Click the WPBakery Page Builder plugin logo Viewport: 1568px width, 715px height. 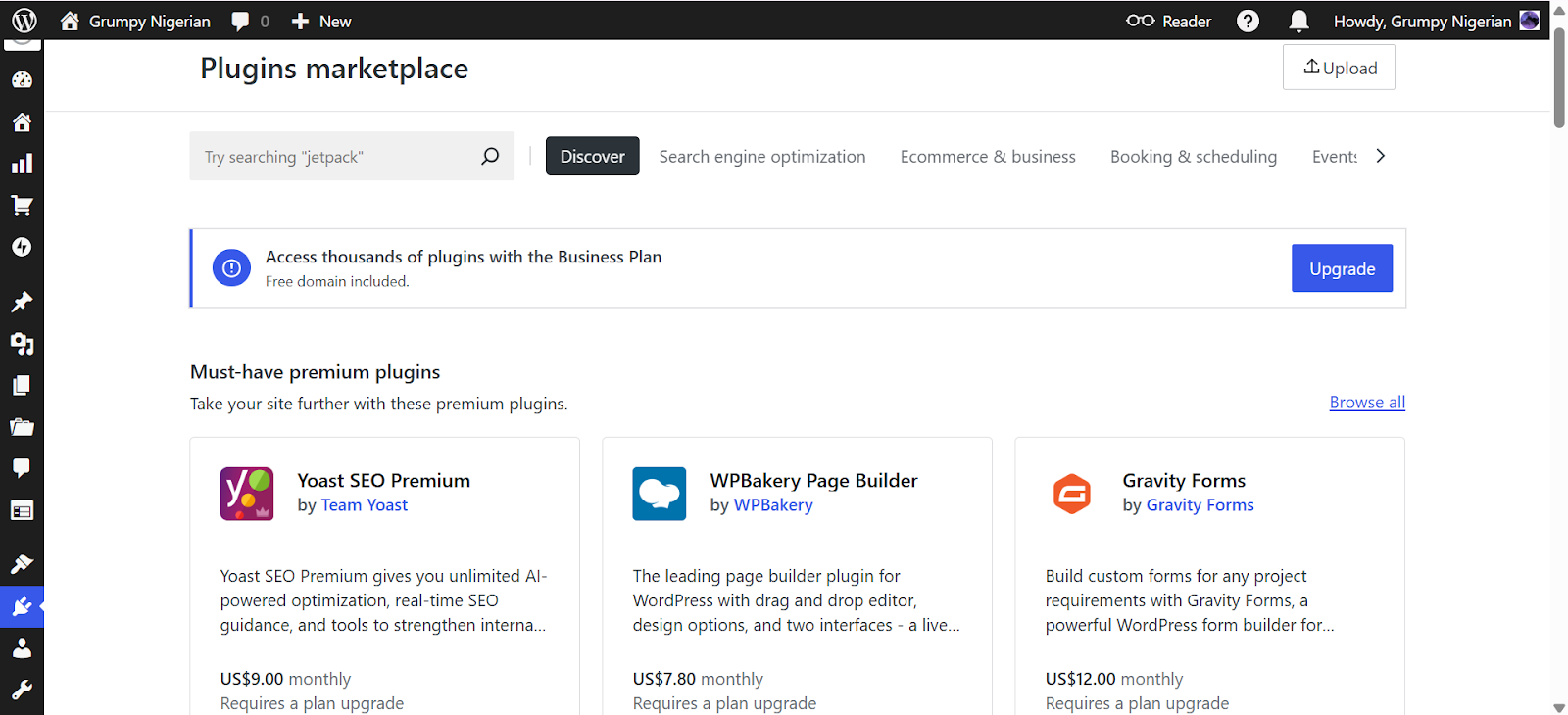[660, 494]
